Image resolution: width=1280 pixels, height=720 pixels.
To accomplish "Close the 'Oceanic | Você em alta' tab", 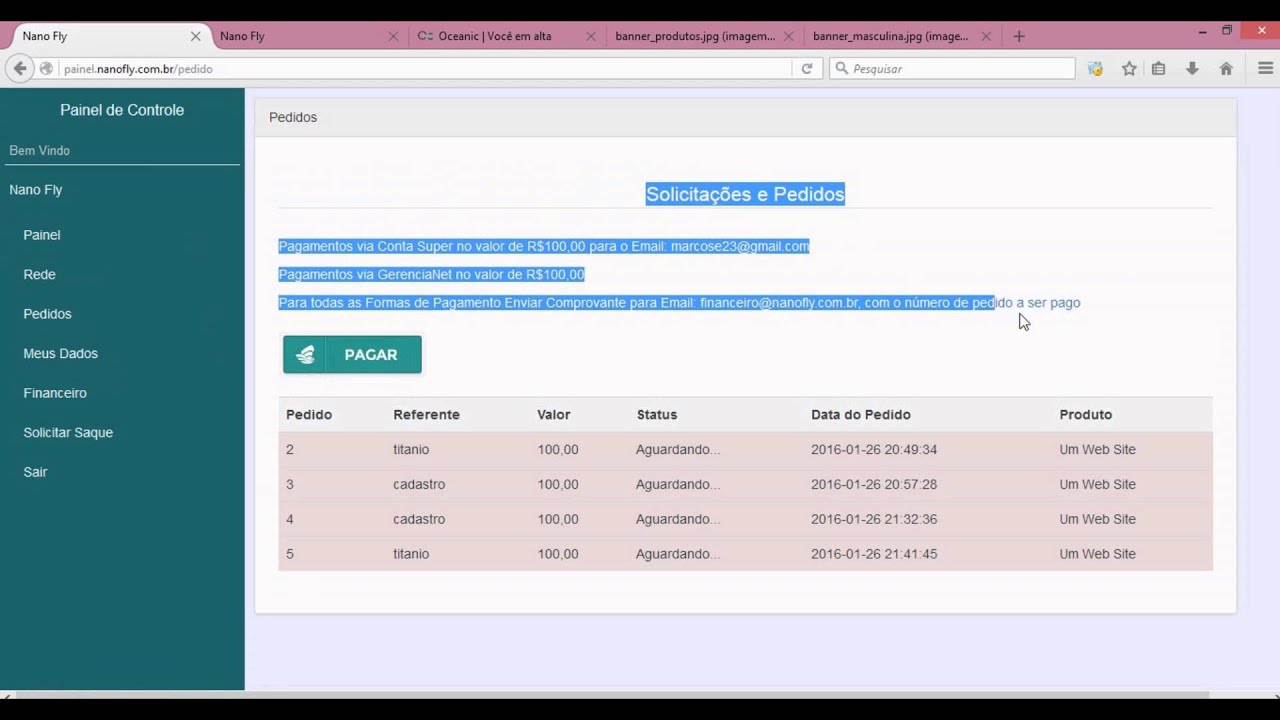I will click(x=591, y=36).
